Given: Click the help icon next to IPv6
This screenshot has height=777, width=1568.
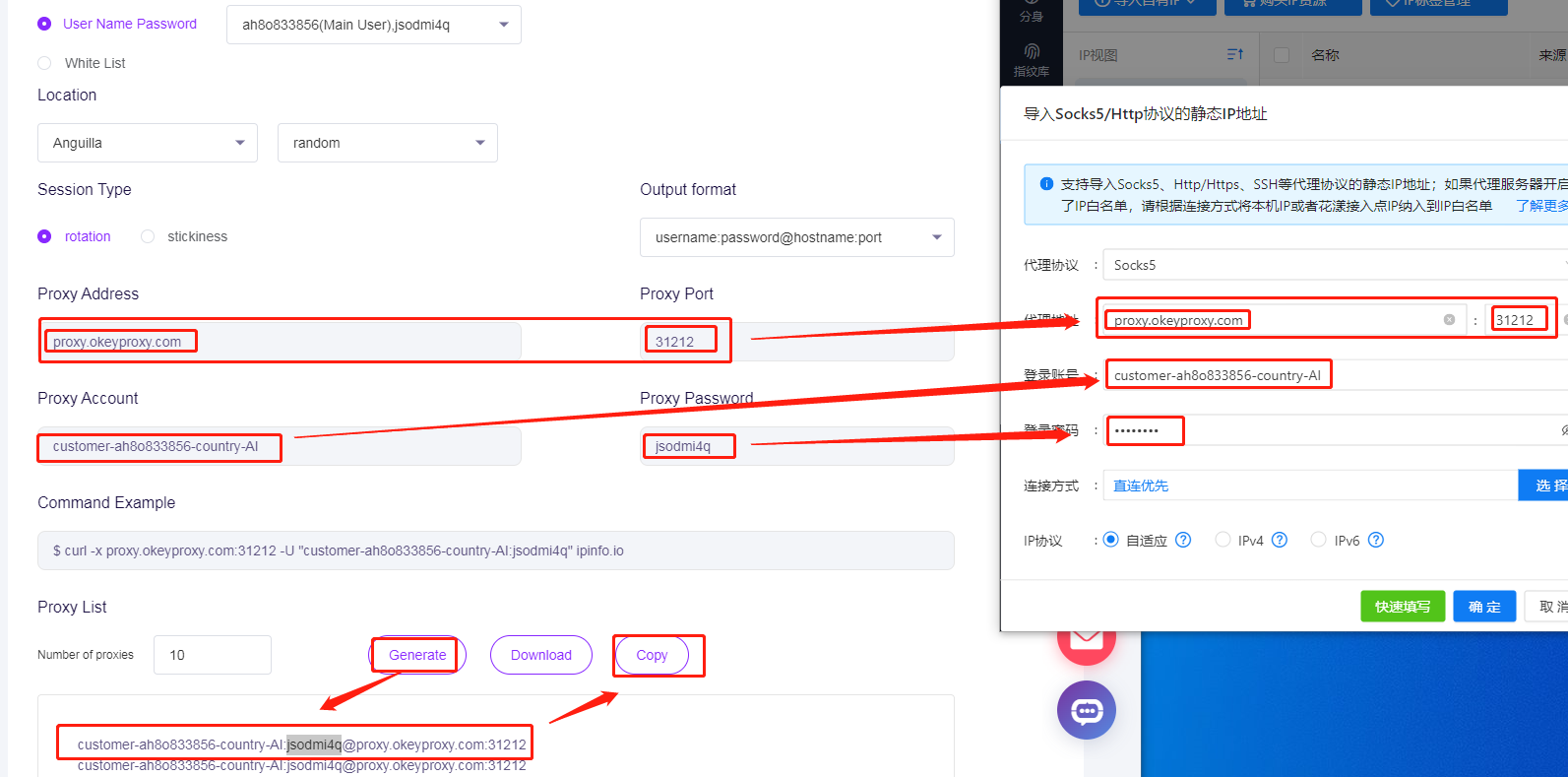Looking at the screenshot, I should click(1376, 540).
